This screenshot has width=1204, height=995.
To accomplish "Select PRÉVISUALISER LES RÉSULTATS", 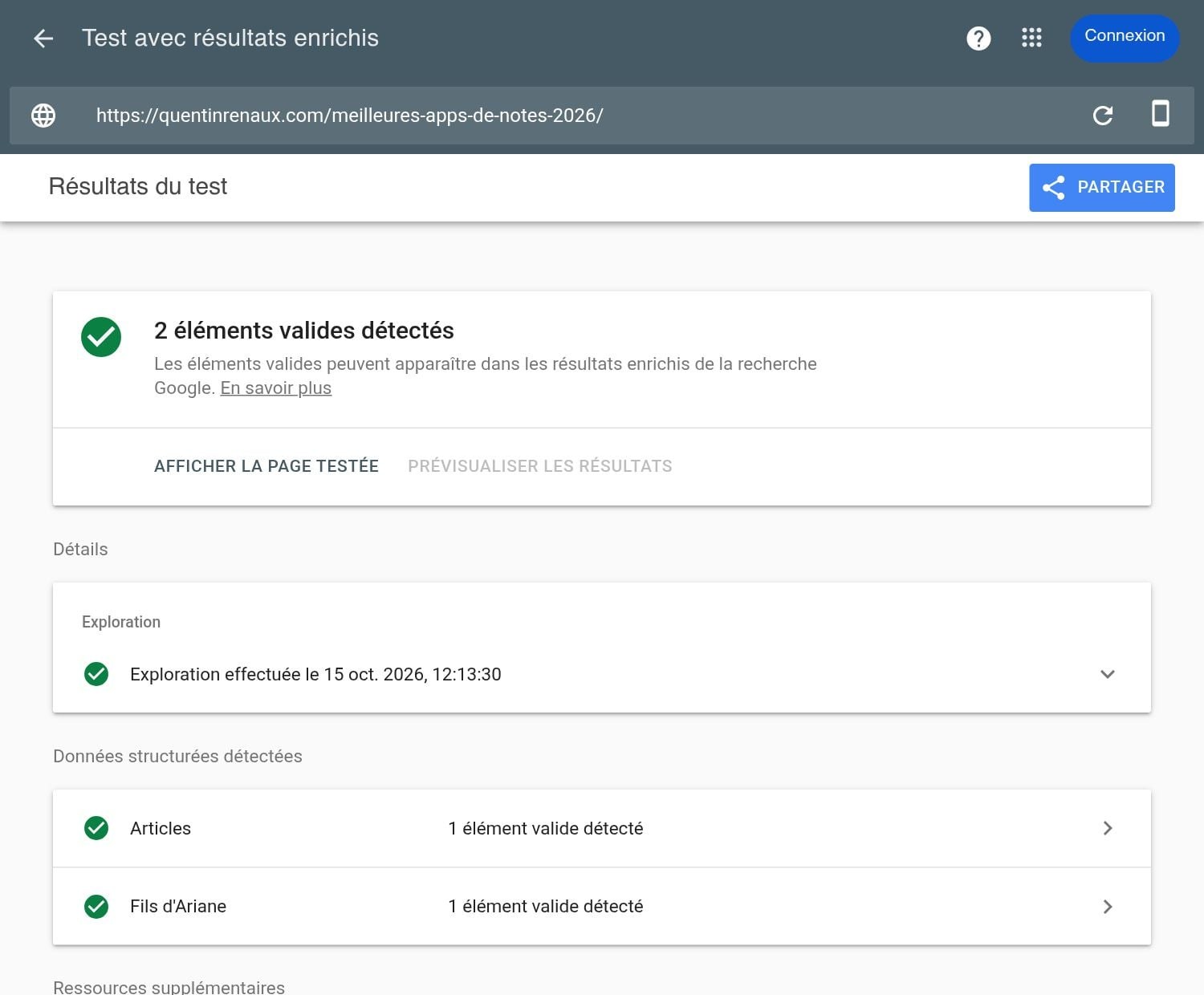I will [540, 466].
